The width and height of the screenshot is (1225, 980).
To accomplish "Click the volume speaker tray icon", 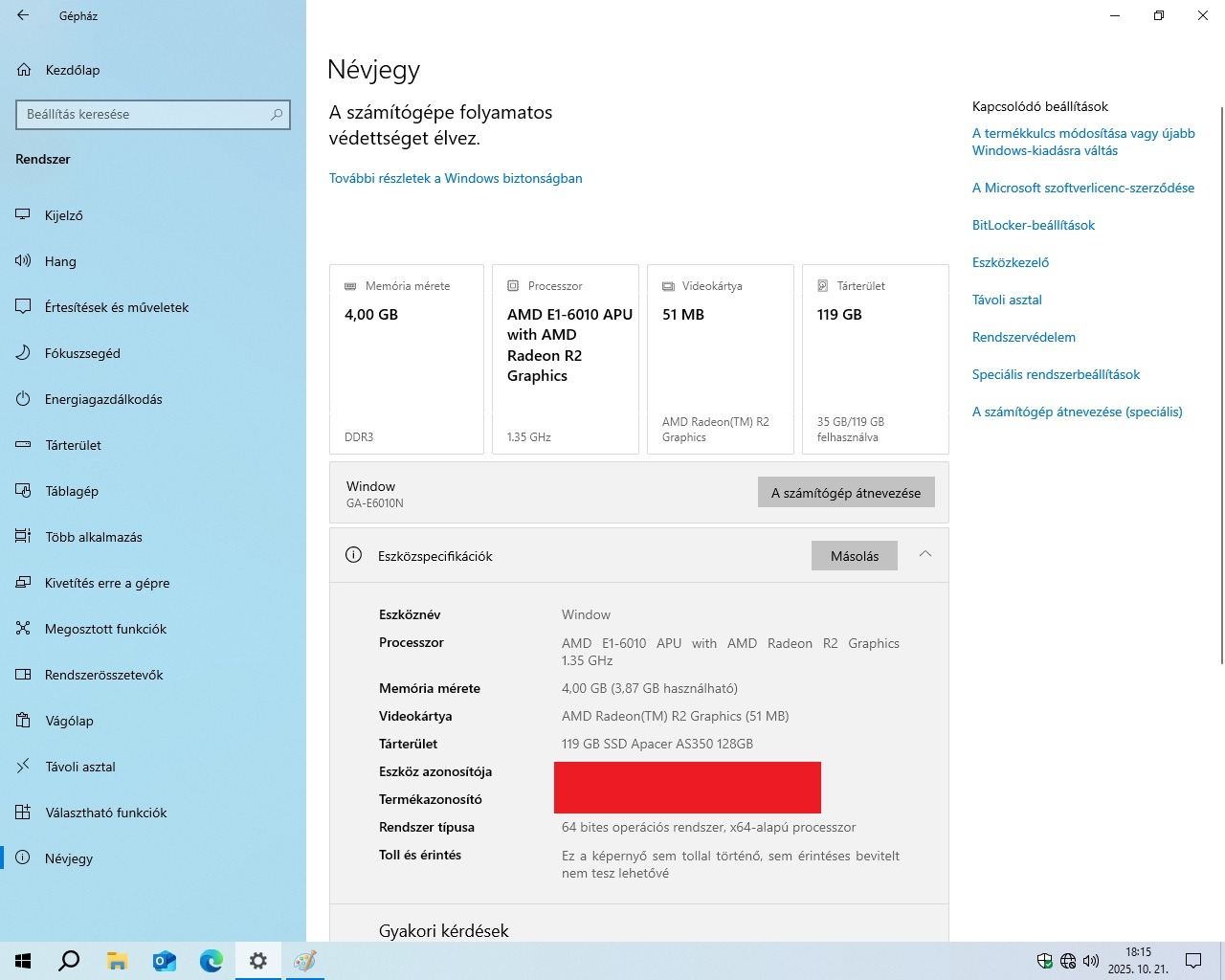I will 1090,961.
